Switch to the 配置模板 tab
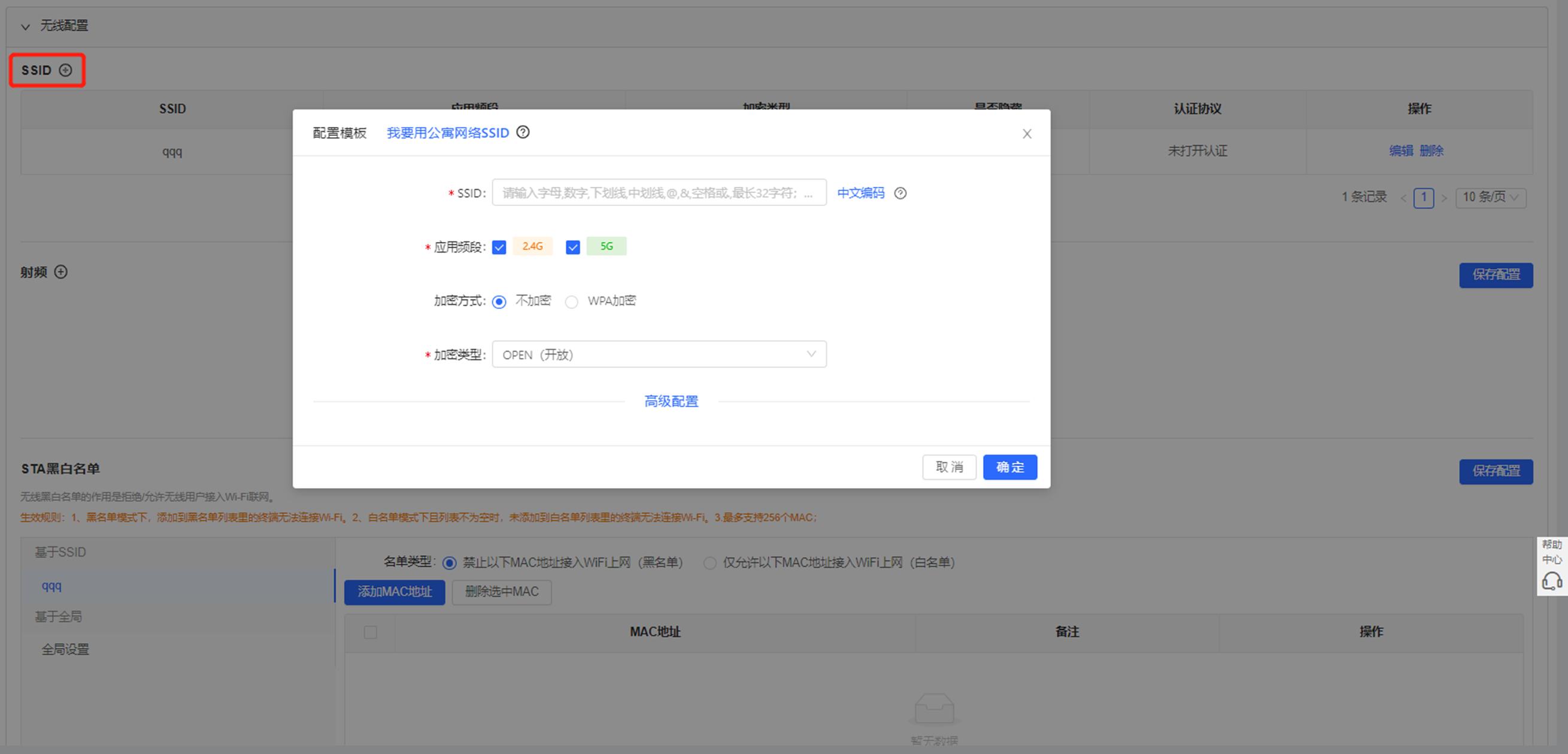 pos(339,133)
